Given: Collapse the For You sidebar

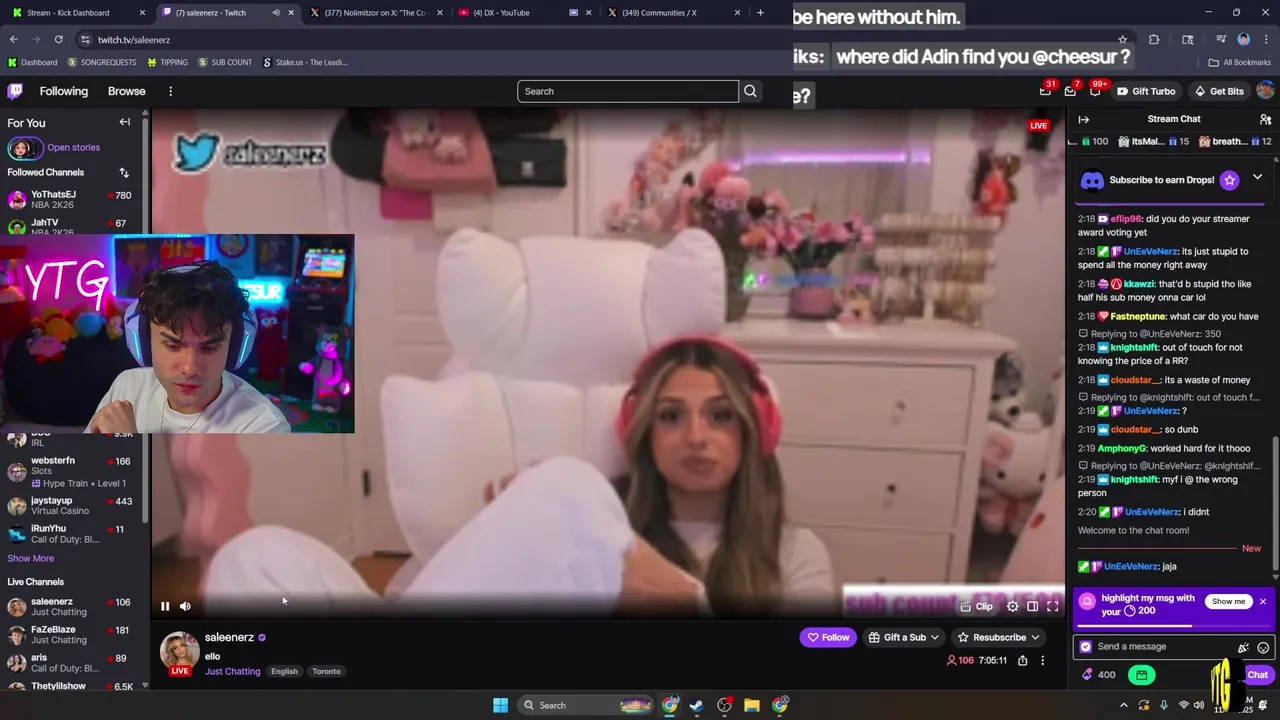Looking at the screenshot, I should [125, 122].
